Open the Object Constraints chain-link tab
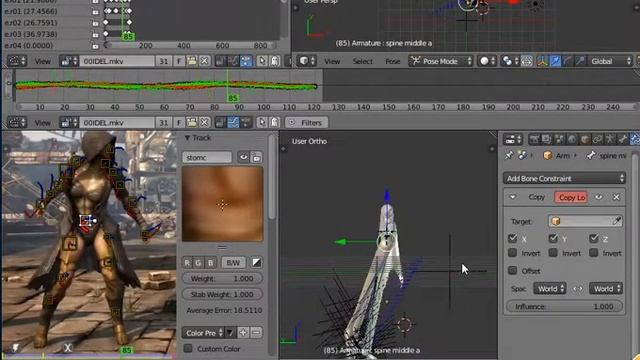Image resolution: width=640 pixels, height=360 pixels. (x=598, y=140)
